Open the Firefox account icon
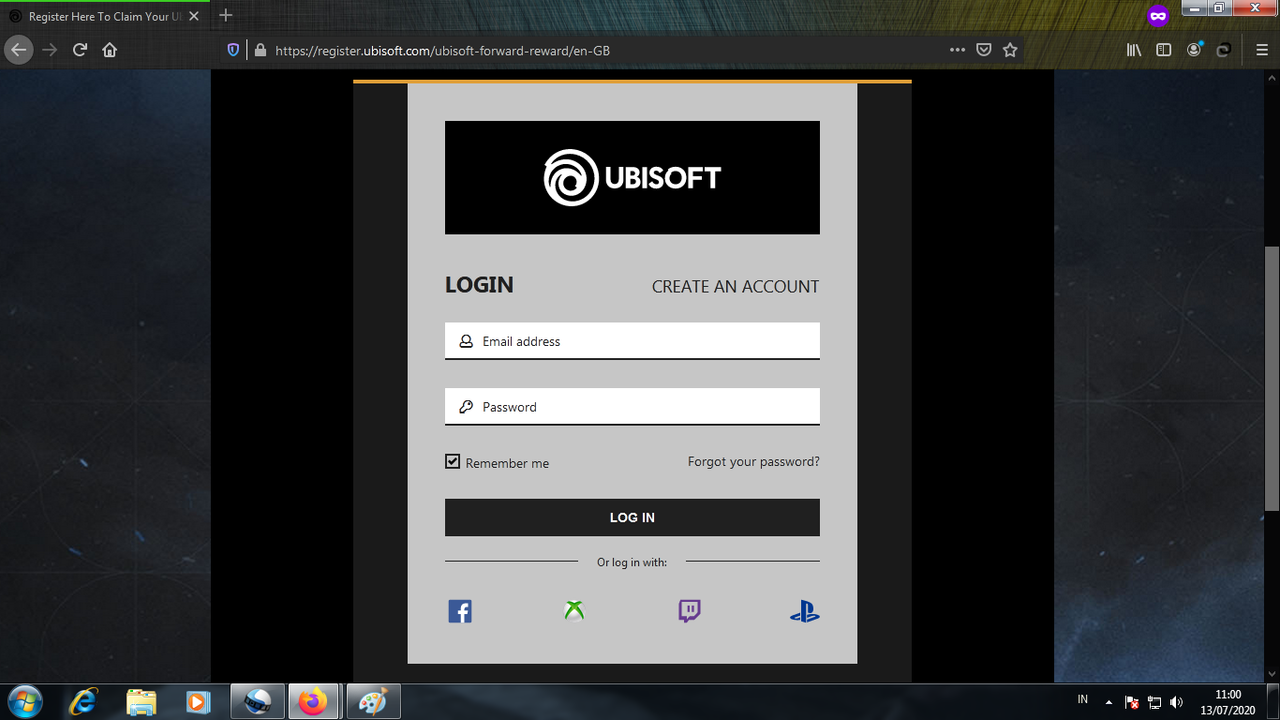1280x720 pixels. [1195, 50]
